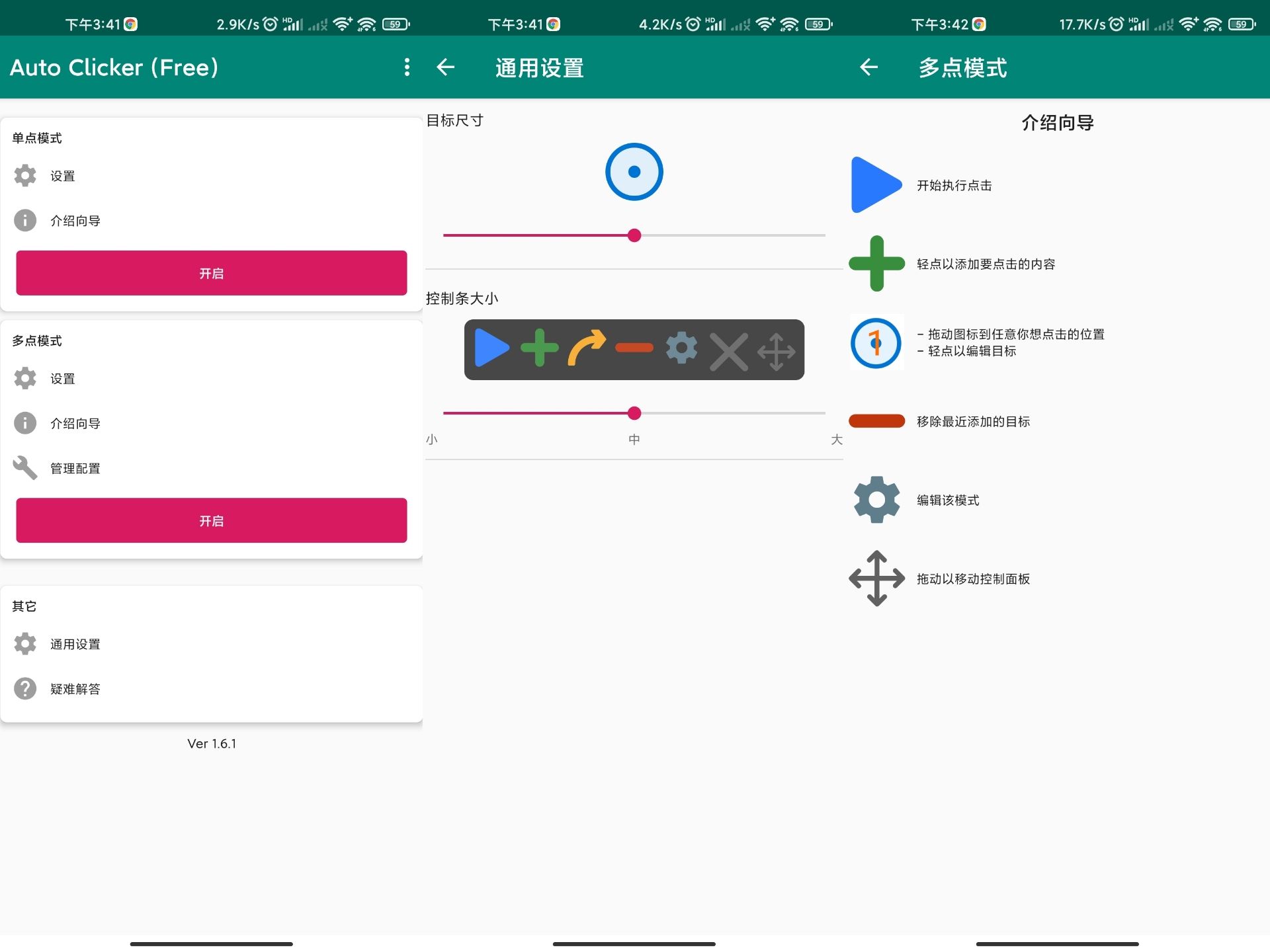Tap the 拖动以移动控制面板 text
Image resolution: width=1270 pixels, height=952 pixels.
974,579
